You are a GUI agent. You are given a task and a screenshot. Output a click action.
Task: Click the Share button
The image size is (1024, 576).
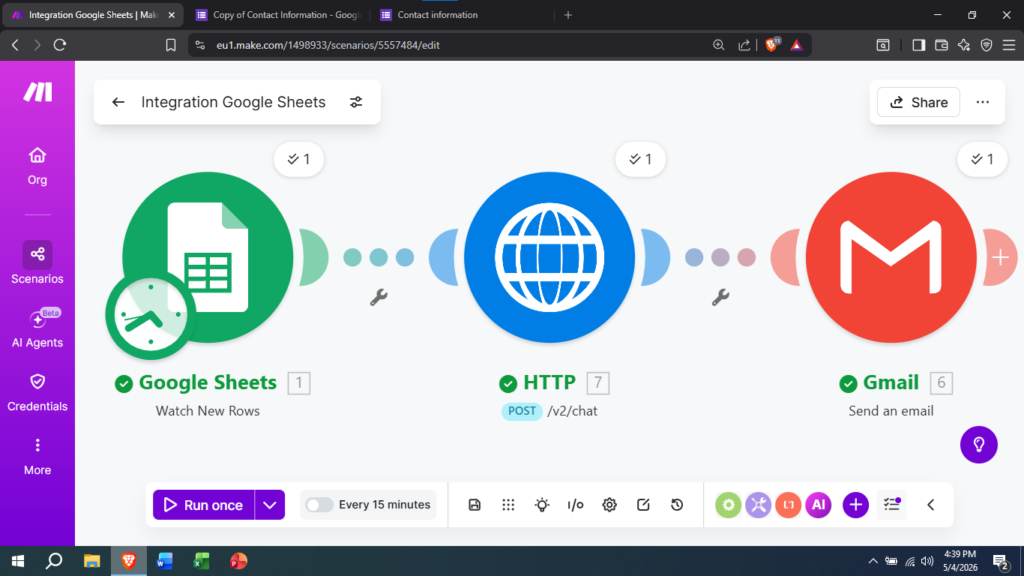[x=918, y=102]
